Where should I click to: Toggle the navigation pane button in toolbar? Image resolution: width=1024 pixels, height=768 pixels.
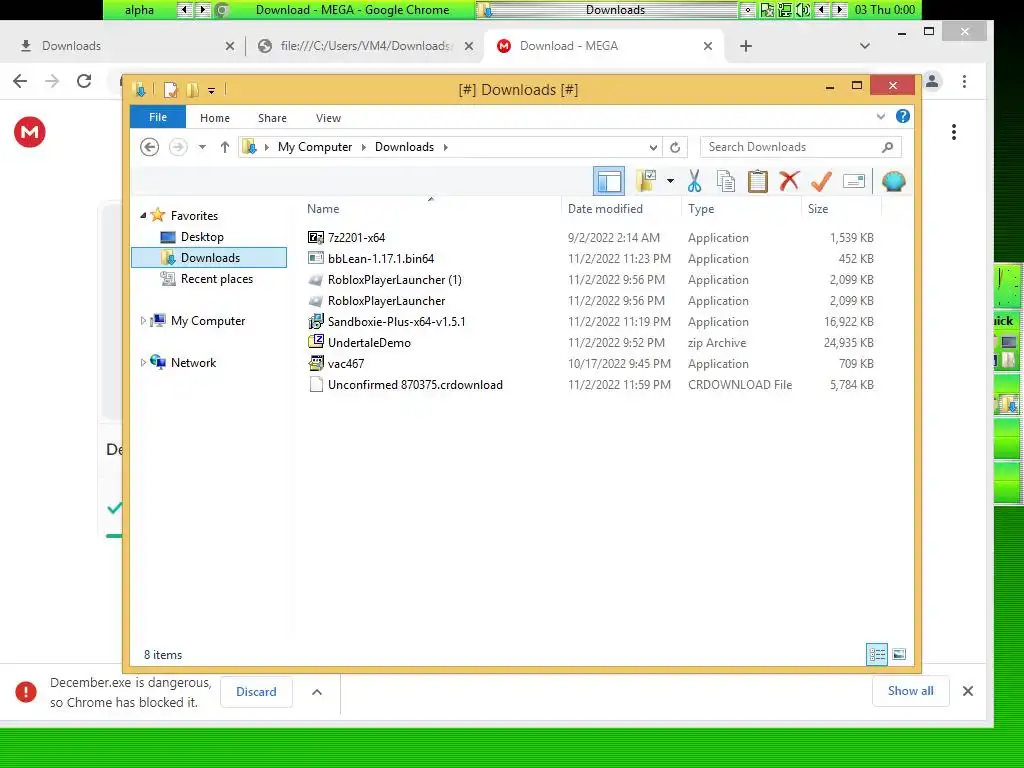pyautogui.click(x=609, y=181)
